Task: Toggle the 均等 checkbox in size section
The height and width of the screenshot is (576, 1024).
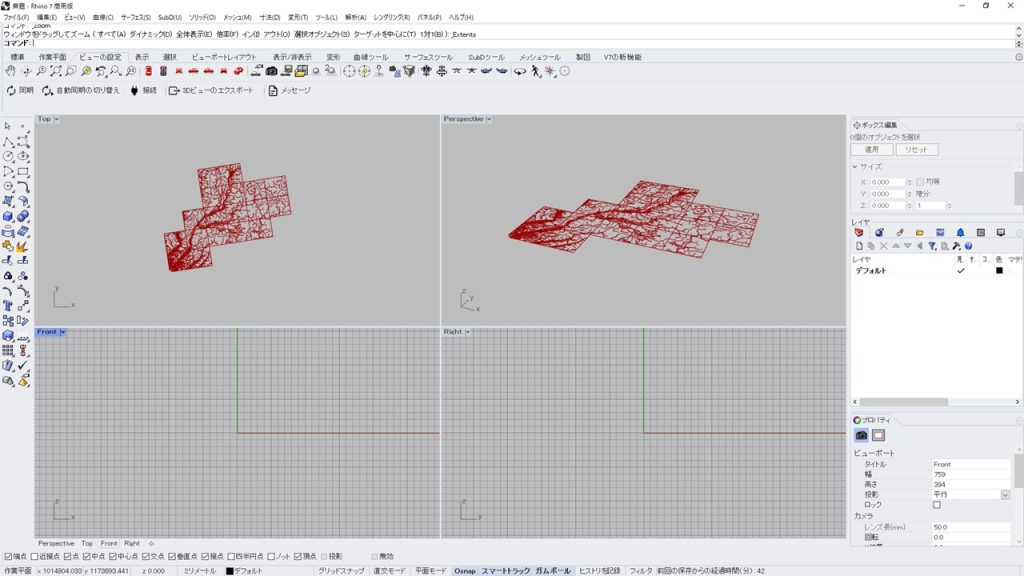Action: tap(919, 182)
